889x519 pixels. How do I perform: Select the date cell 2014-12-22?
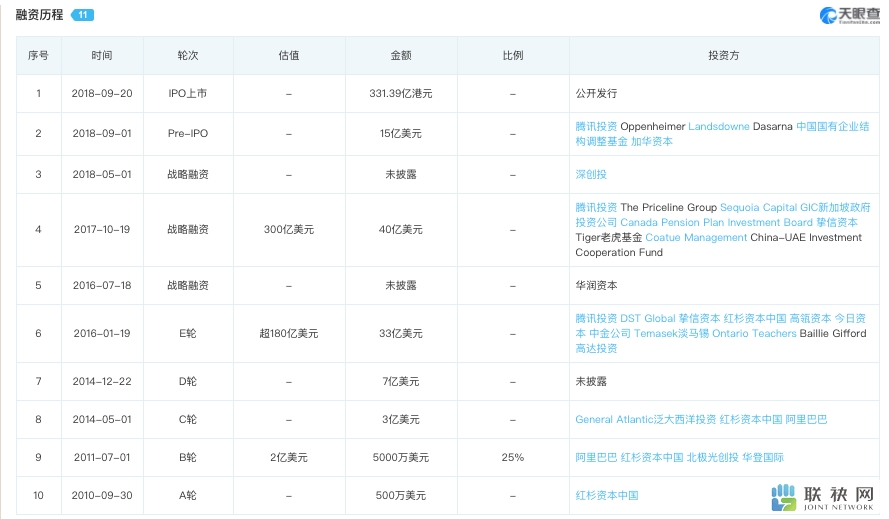click(102, 381)
